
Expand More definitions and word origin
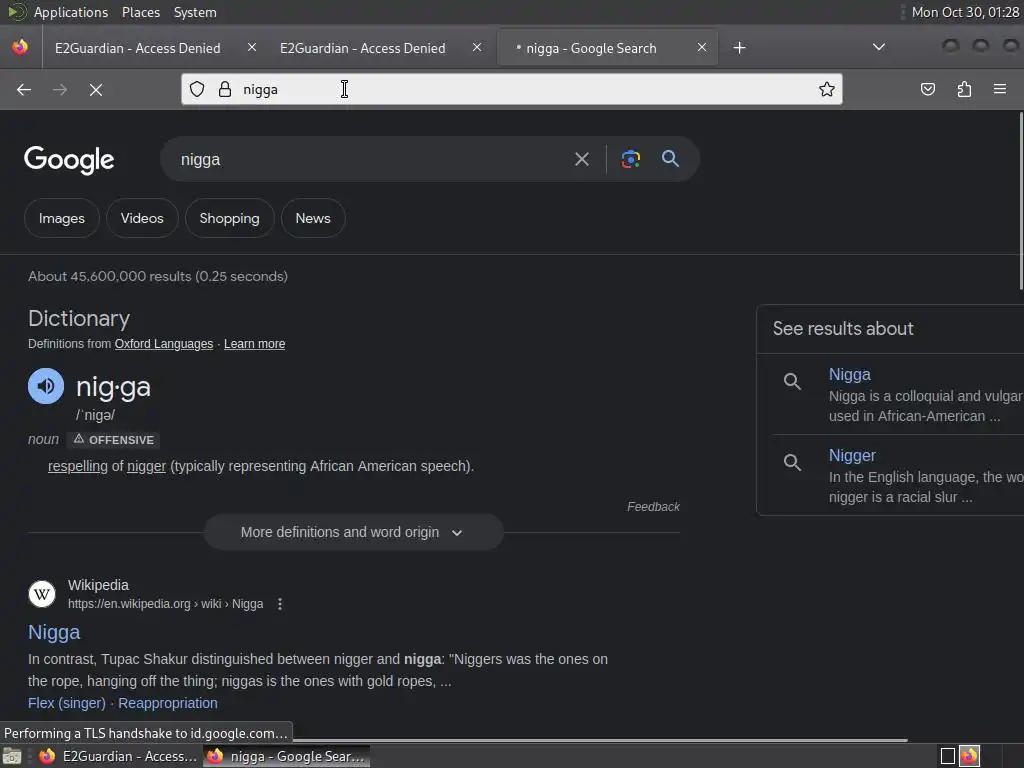click(353, 532)
